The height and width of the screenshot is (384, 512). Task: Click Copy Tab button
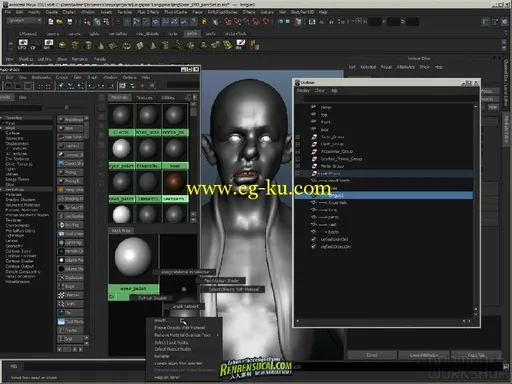476,355
